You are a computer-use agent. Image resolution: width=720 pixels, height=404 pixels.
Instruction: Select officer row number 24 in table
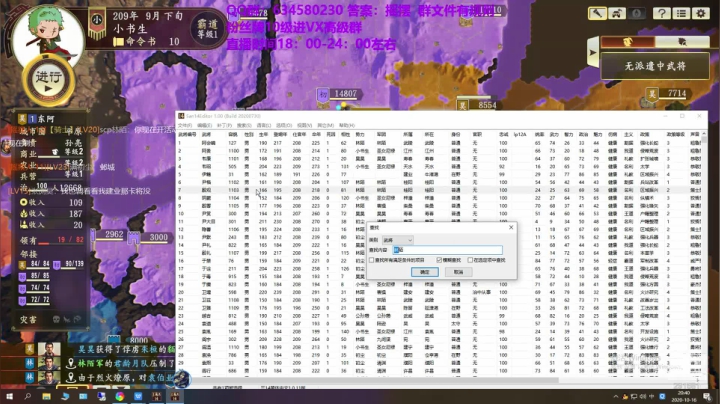(439, 324)
